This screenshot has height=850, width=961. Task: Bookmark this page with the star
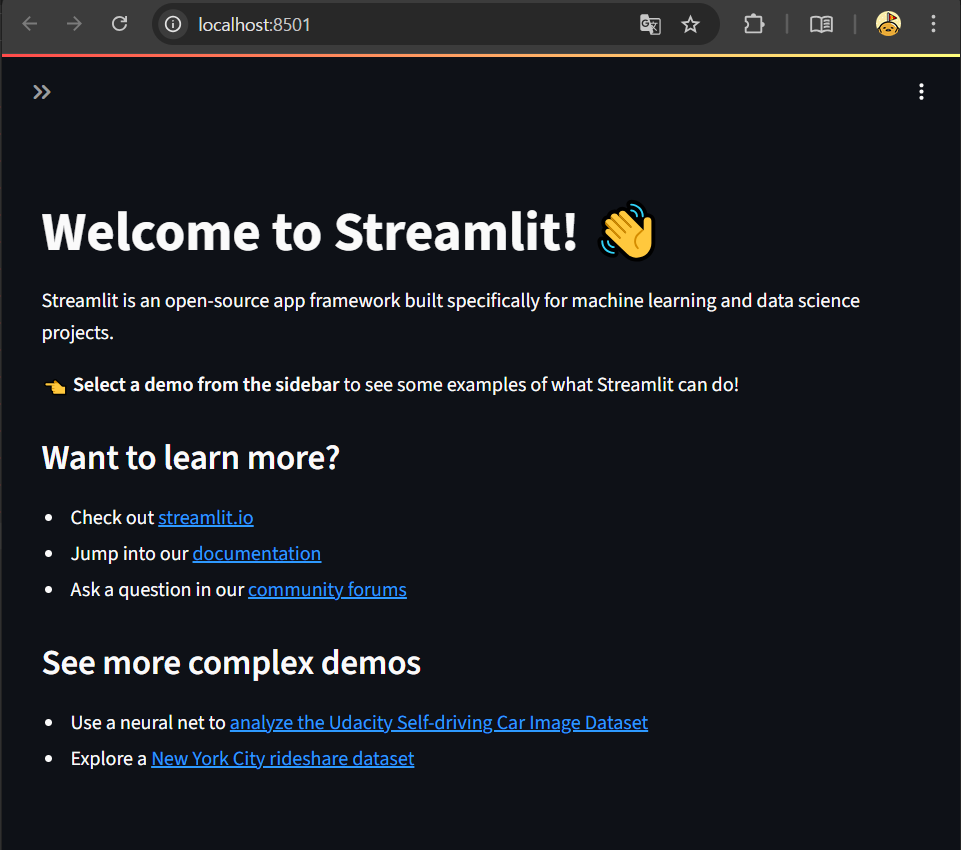tap(690, 25)
